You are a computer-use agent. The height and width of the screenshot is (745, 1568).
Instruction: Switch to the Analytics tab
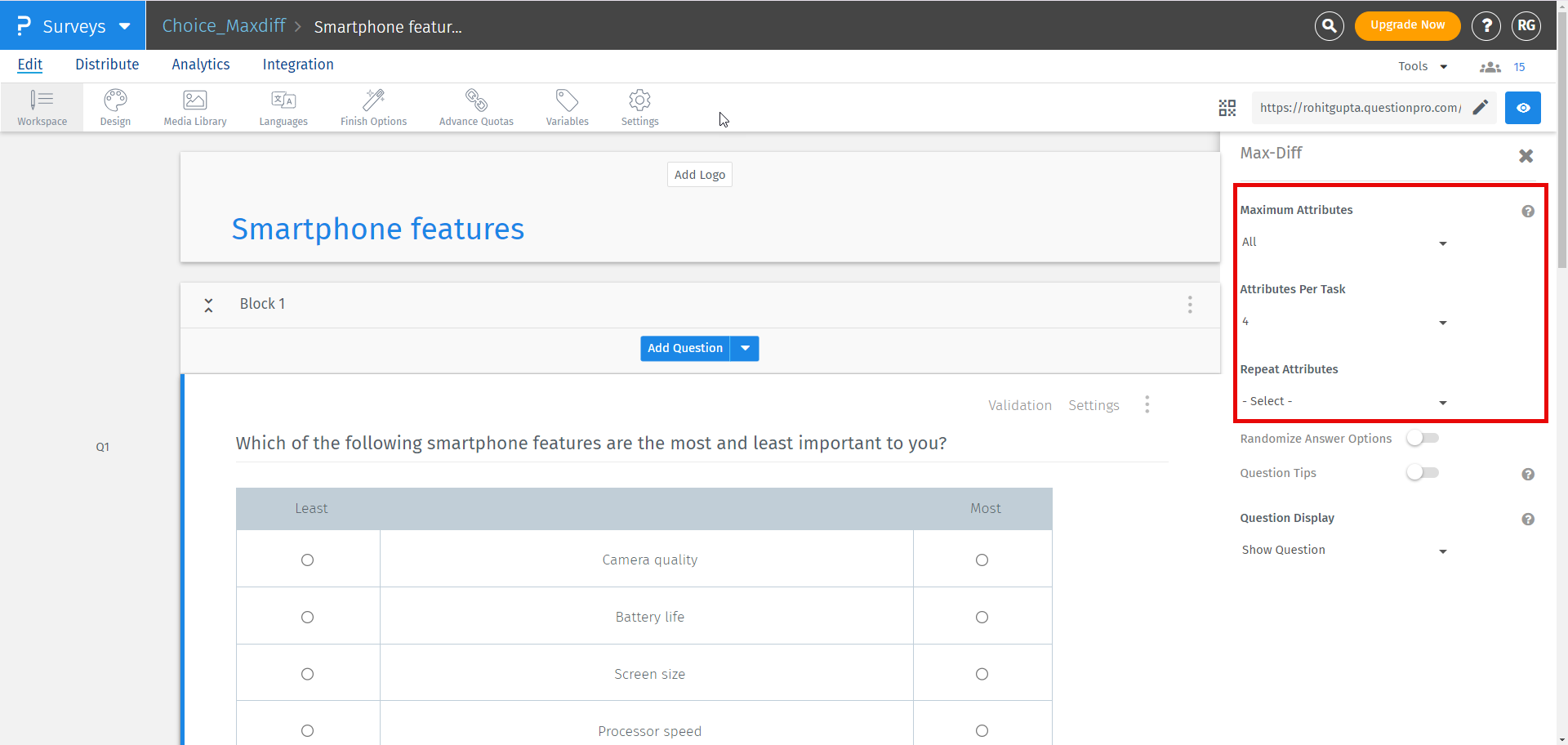click(x=200, y=65)
